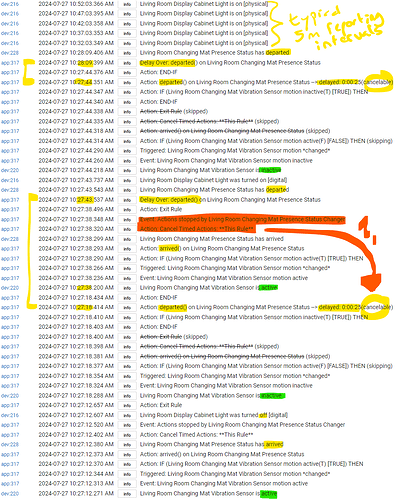Open app:317 link on the 10:27:38.496 row
The height and width of the screenshot is (500, 407).
coord(10,210)
